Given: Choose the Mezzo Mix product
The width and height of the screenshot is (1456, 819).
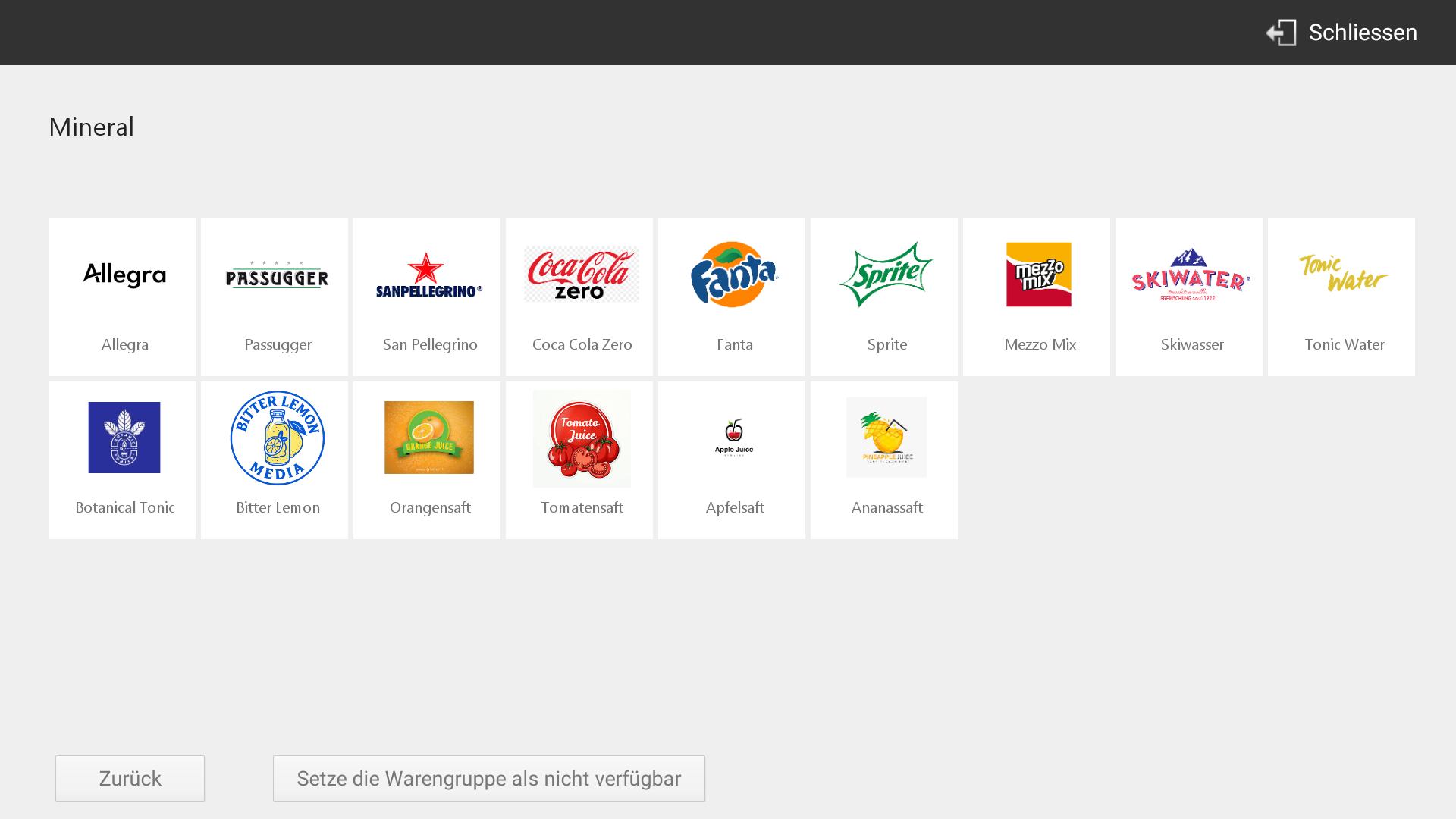Looking at the screenshot, I should coord(1037,297).
